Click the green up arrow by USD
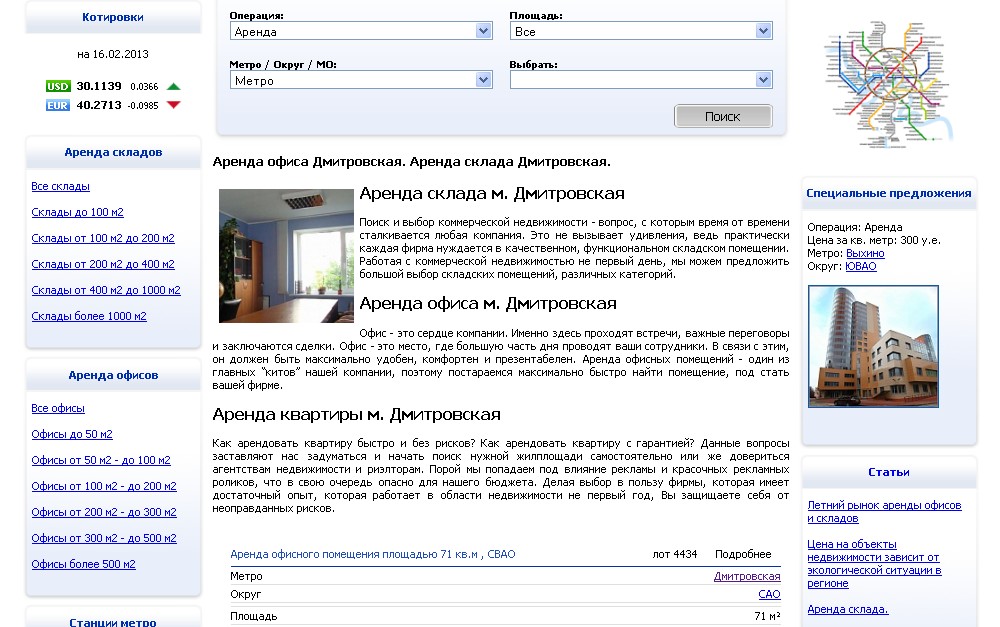 tap(173, 86)
